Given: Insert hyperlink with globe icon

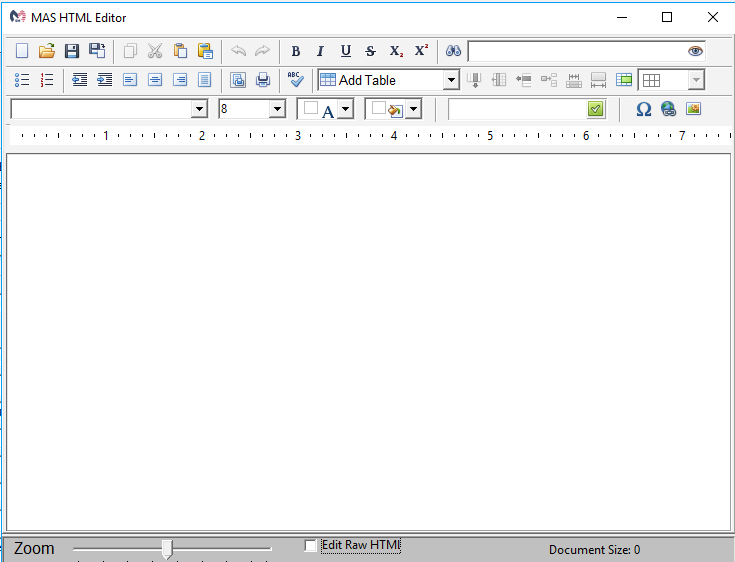Looking at the screenshot, I should point(668,109).
